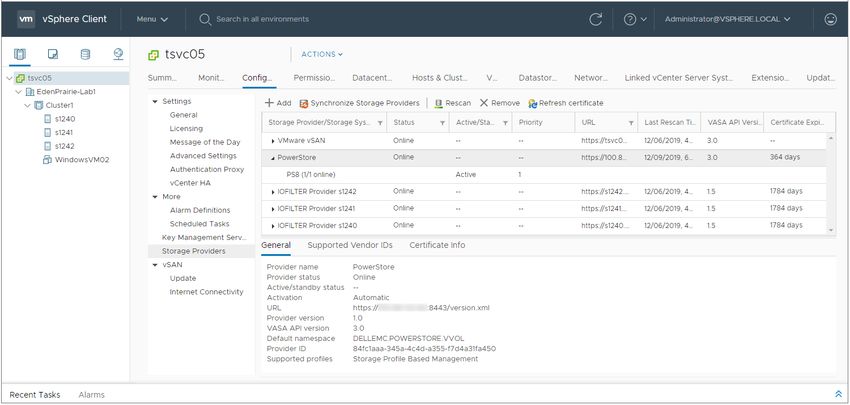This screenshot has height=405, width=850.
Task: Click the filter icon in Status column
Action: pos(442,123)
